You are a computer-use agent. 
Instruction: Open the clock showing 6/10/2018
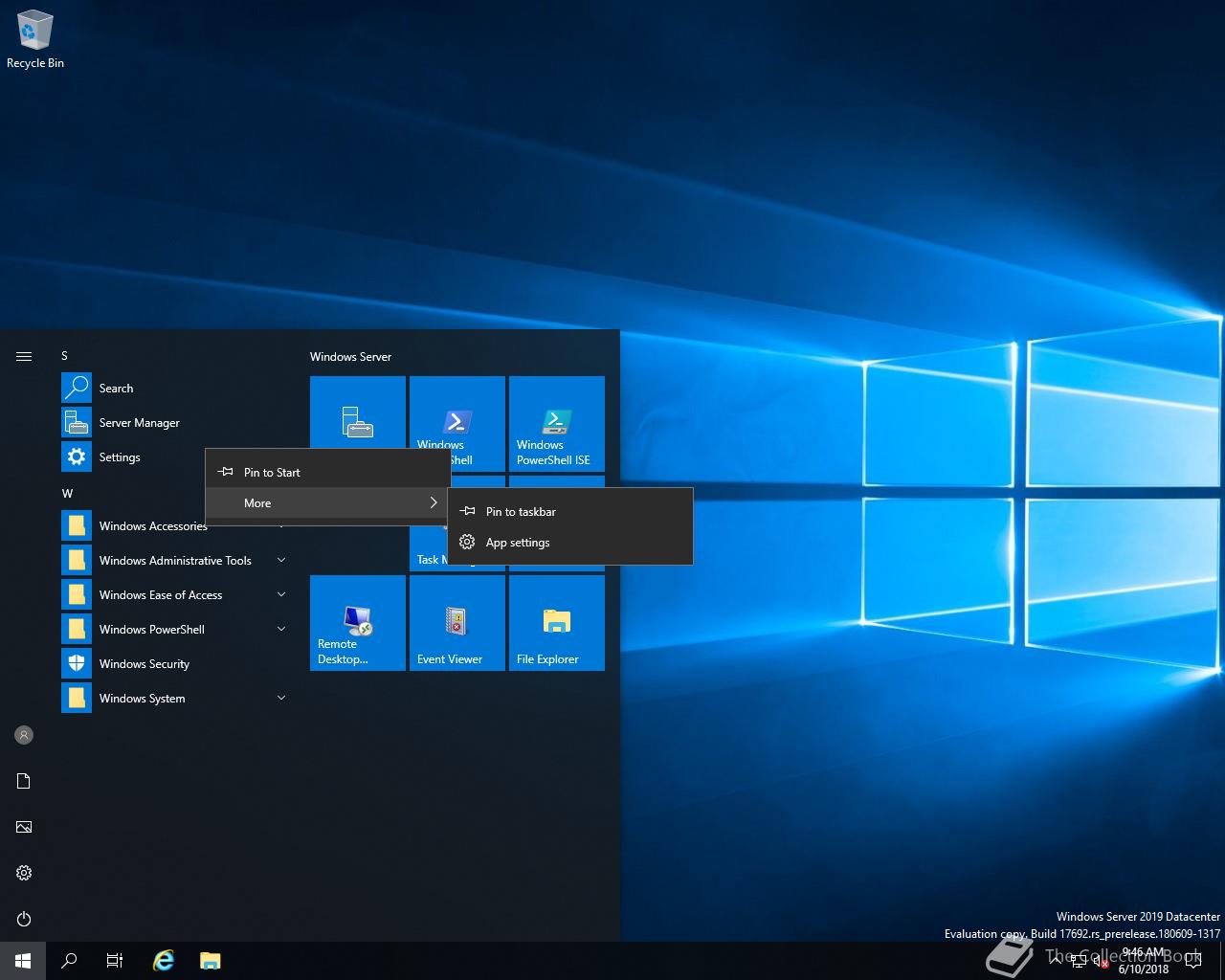tap(1144, 961)
